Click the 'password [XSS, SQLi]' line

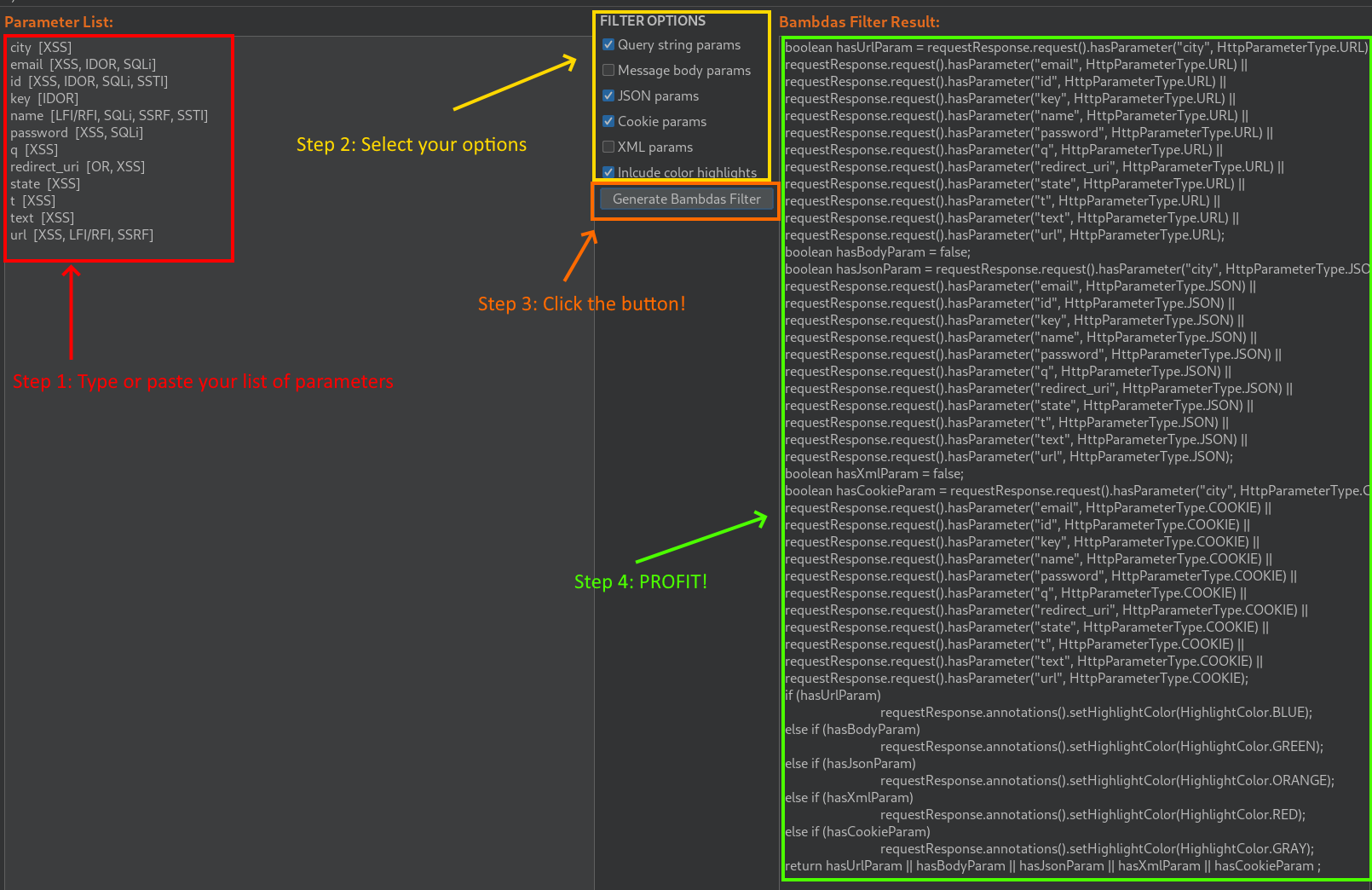click(x=77, y=132)
